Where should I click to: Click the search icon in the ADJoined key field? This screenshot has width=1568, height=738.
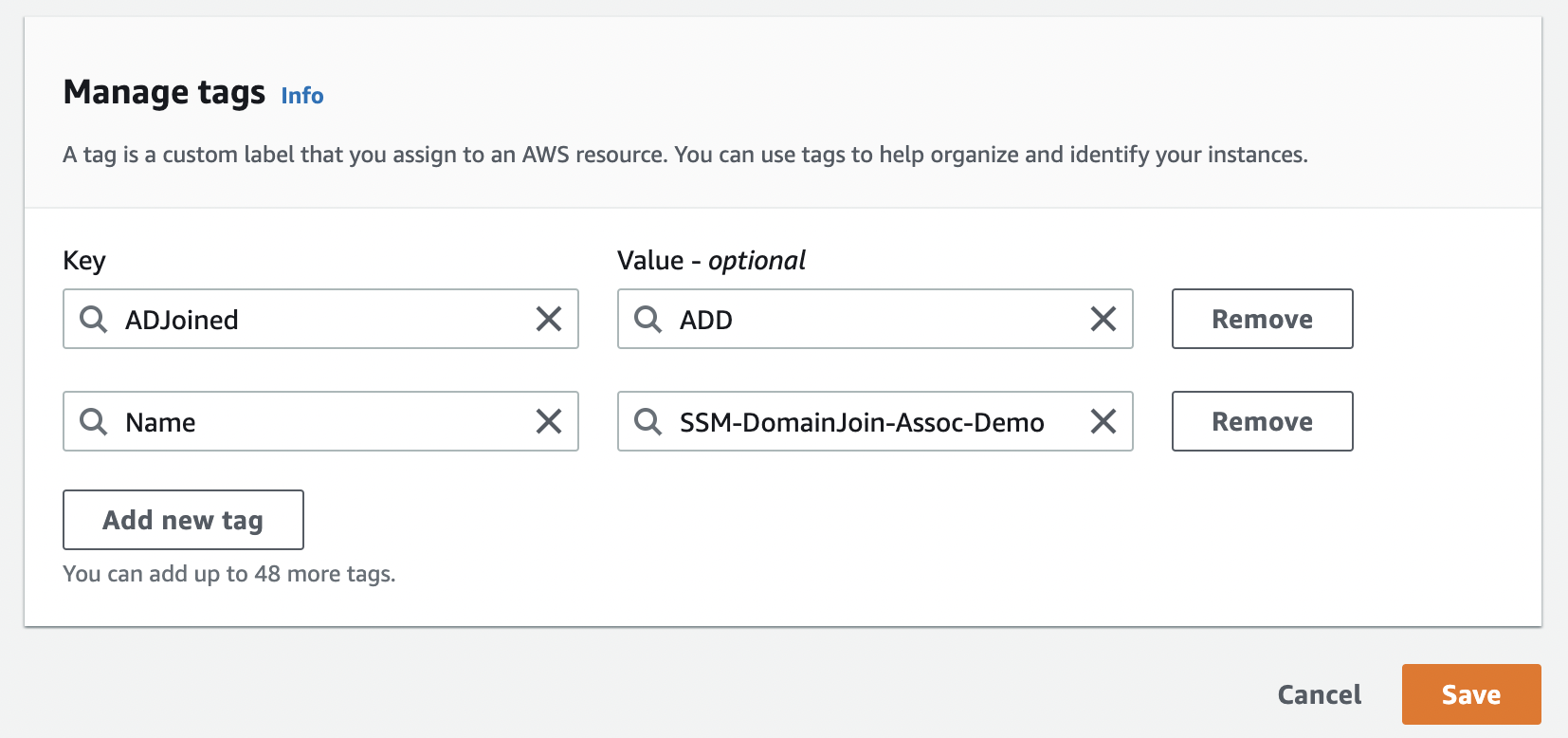tap(93, 320)
